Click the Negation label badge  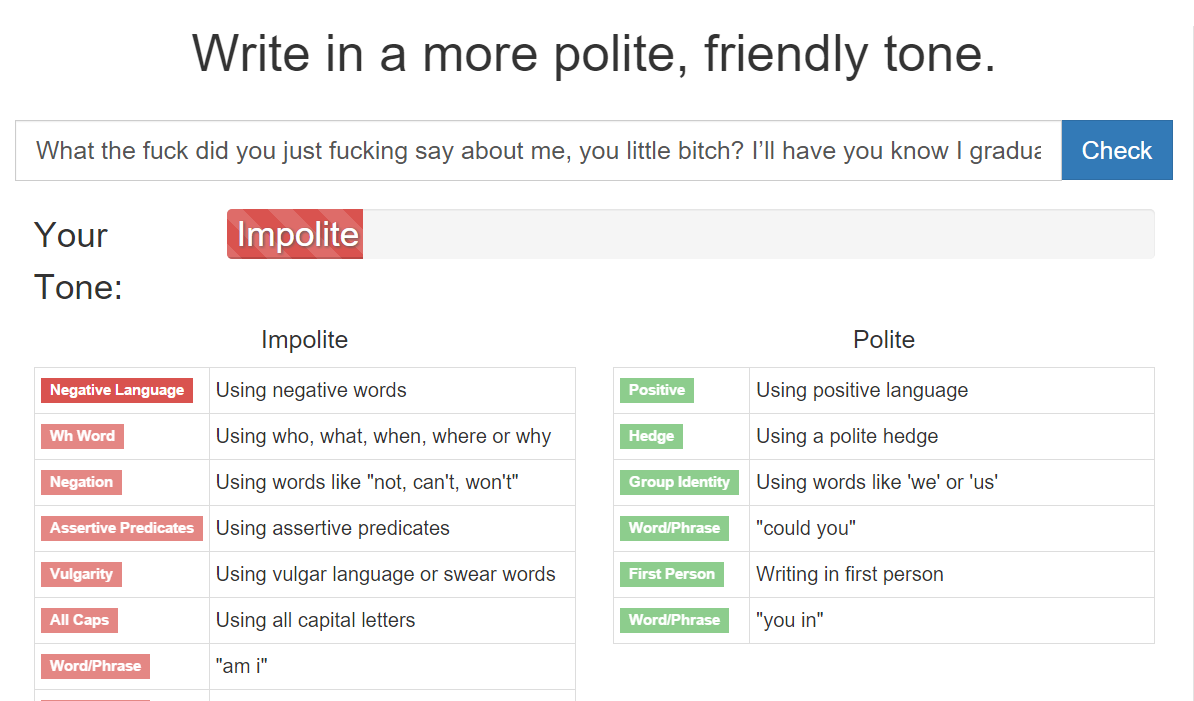81,482
